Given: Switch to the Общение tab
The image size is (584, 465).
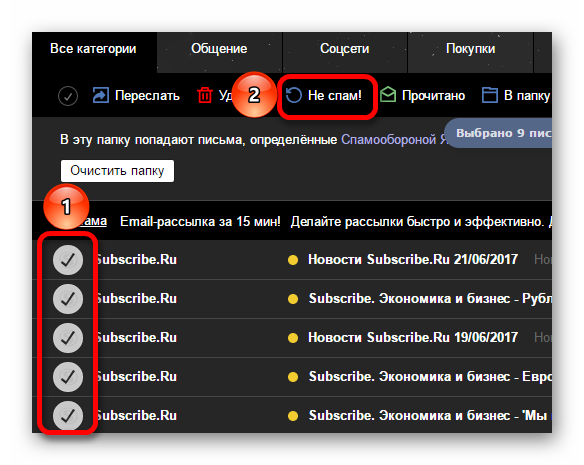Looking at the screenshot, I should [x=219, y=52].
